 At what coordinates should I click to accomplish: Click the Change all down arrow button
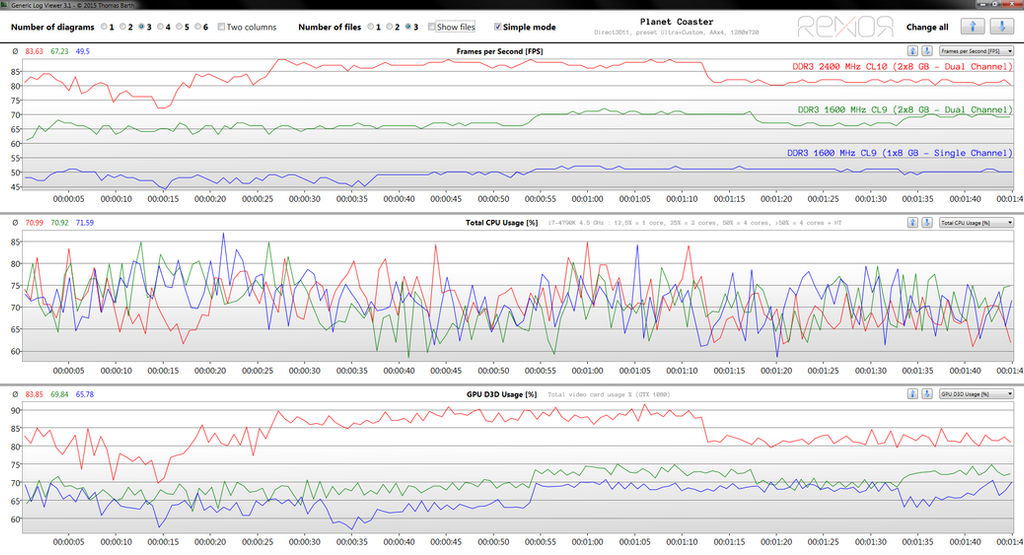coord(1002,26)
